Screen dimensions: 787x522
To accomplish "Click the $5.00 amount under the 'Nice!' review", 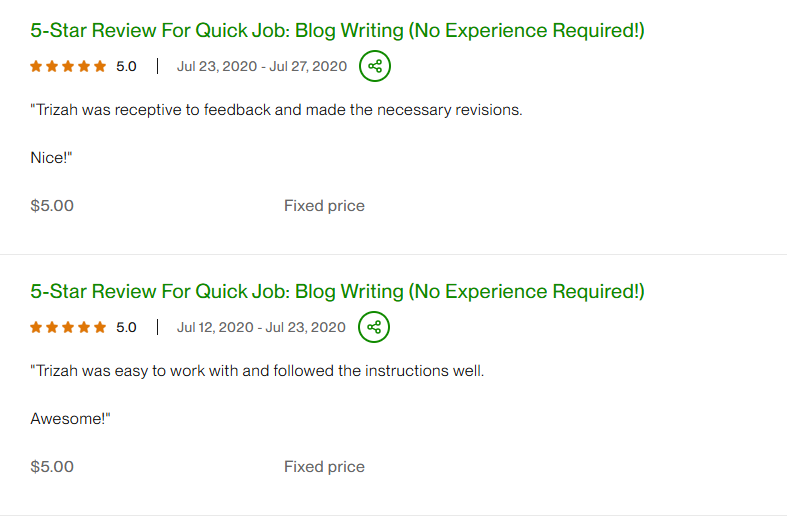I will [x=52, y=206].
